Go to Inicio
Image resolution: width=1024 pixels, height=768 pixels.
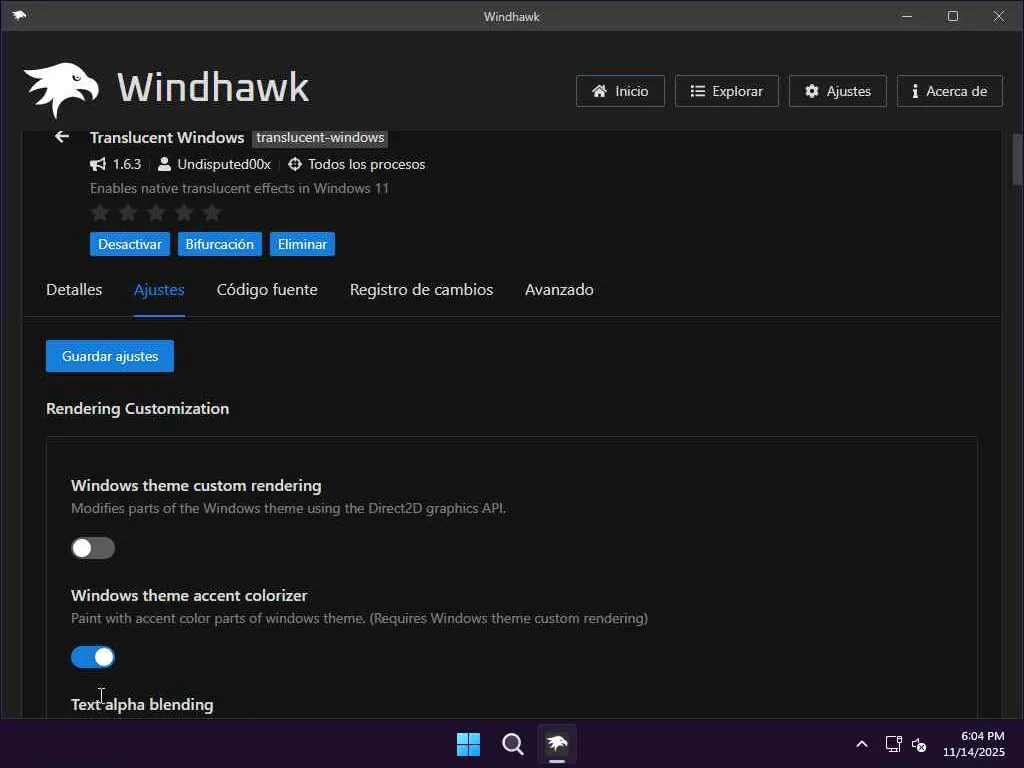tap(620, 91)
